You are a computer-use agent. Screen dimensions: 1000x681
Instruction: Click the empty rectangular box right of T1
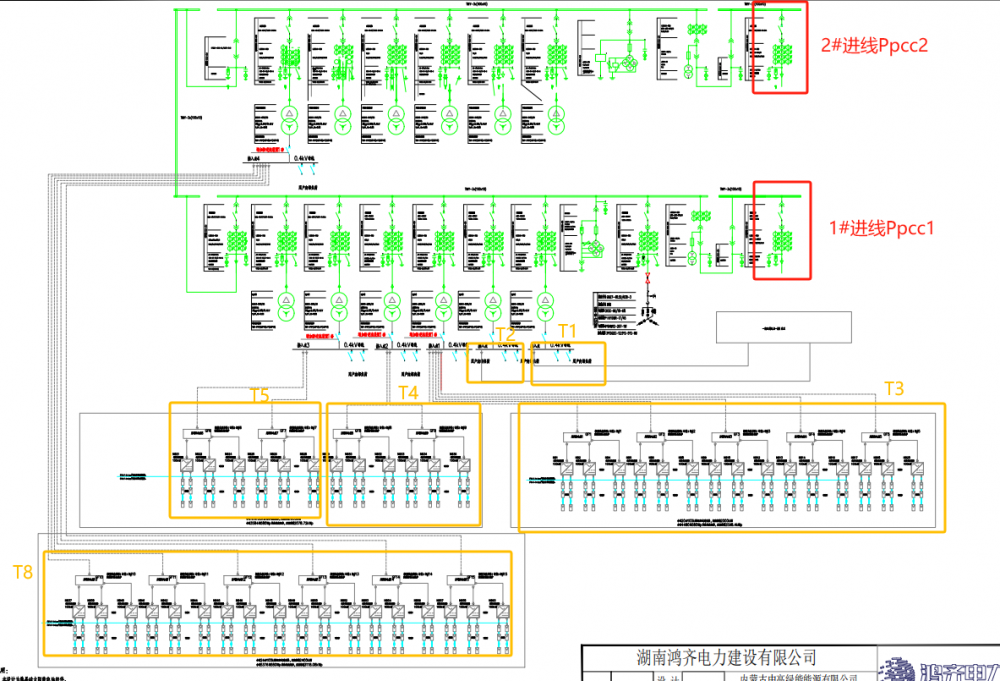coord(783,328)
